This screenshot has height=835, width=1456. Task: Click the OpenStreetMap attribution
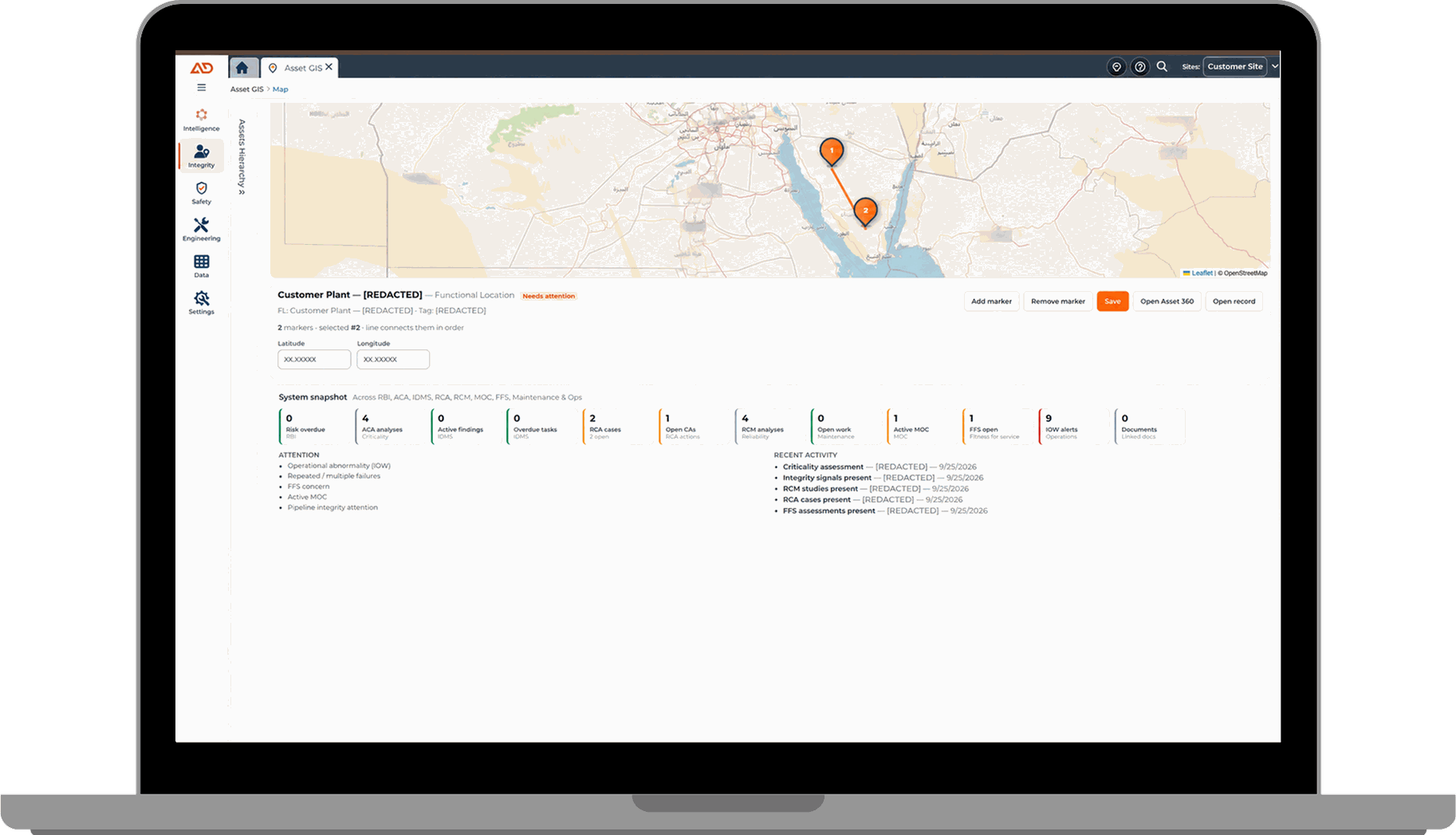[x=1245, y=273]
